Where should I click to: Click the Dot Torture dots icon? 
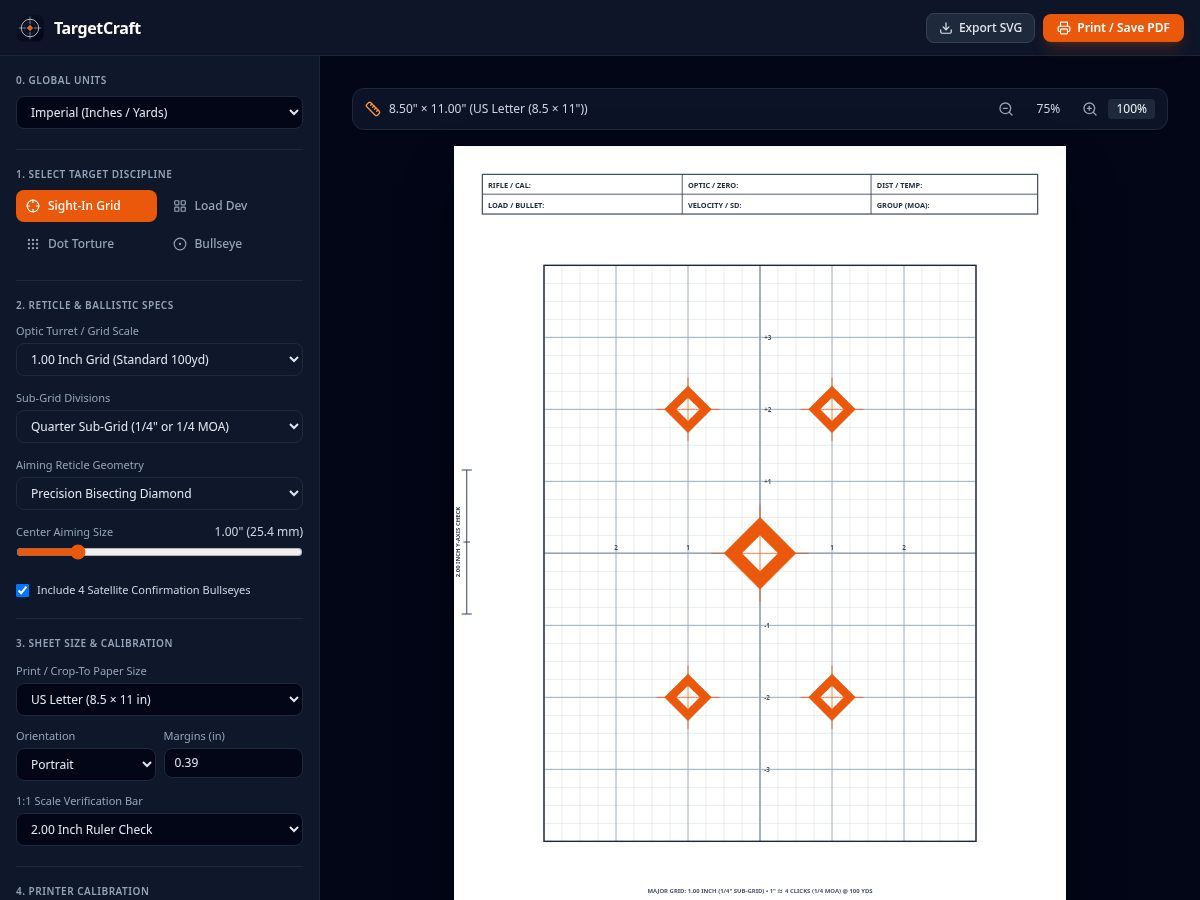pyautogui.click(x=33, y=244)
